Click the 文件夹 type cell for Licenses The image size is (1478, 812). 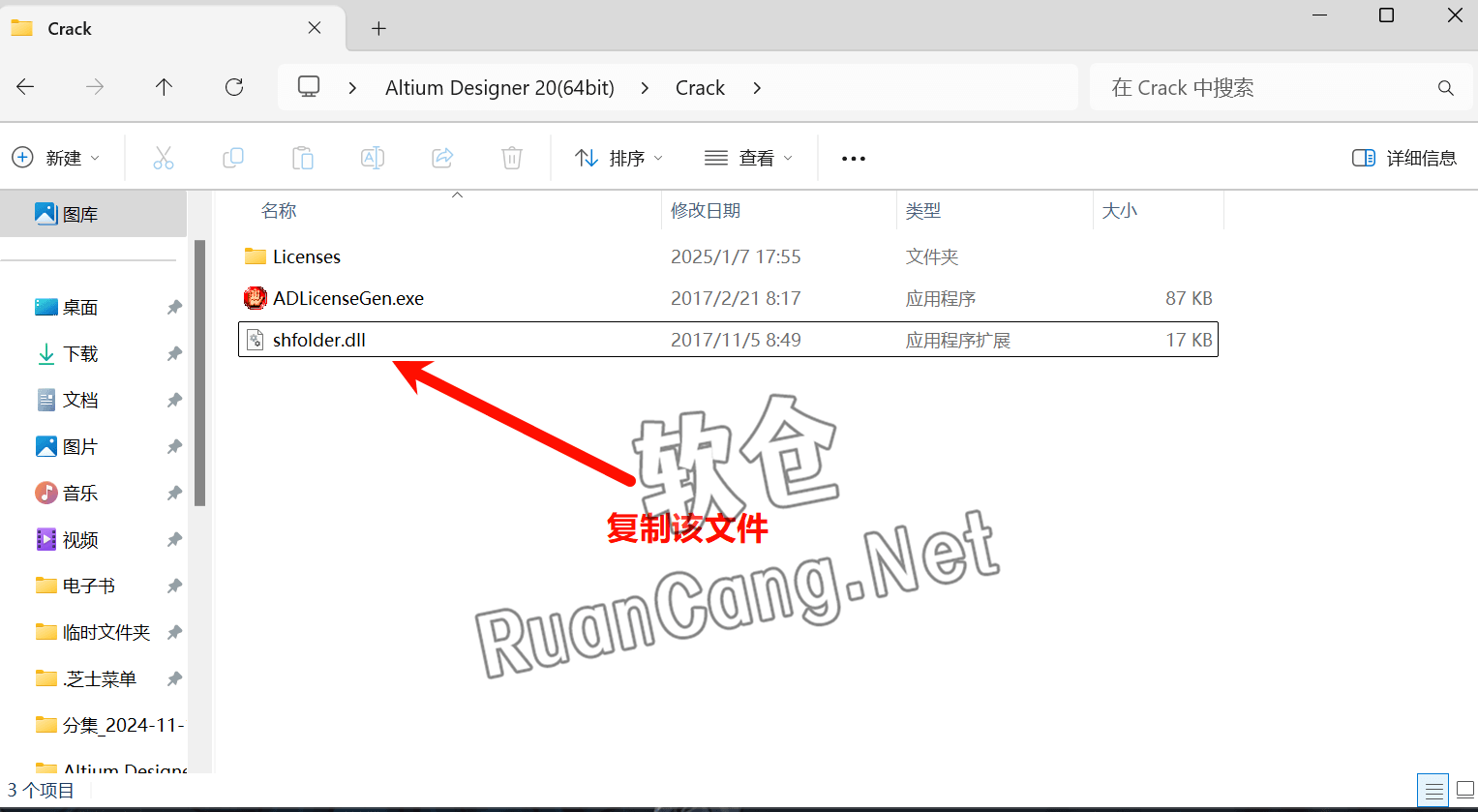coord(932,256)
